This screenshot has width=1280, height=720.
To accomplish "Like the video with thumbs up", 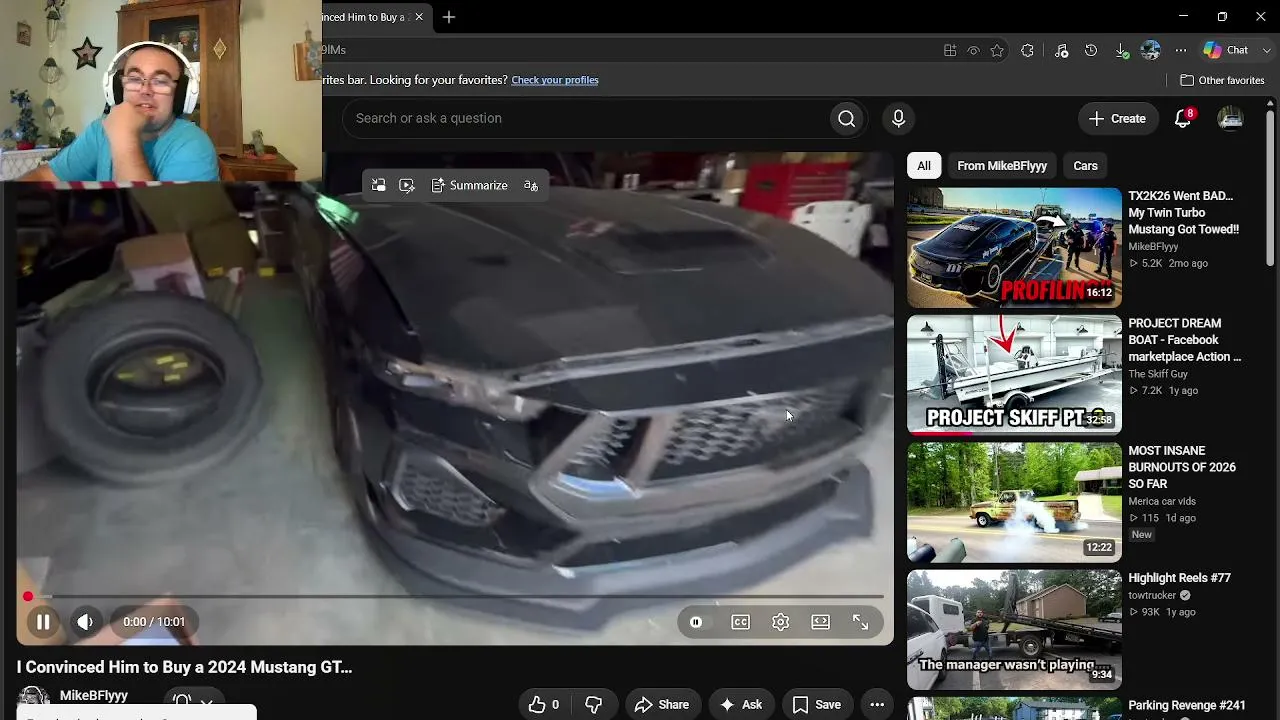I will 544,705.
